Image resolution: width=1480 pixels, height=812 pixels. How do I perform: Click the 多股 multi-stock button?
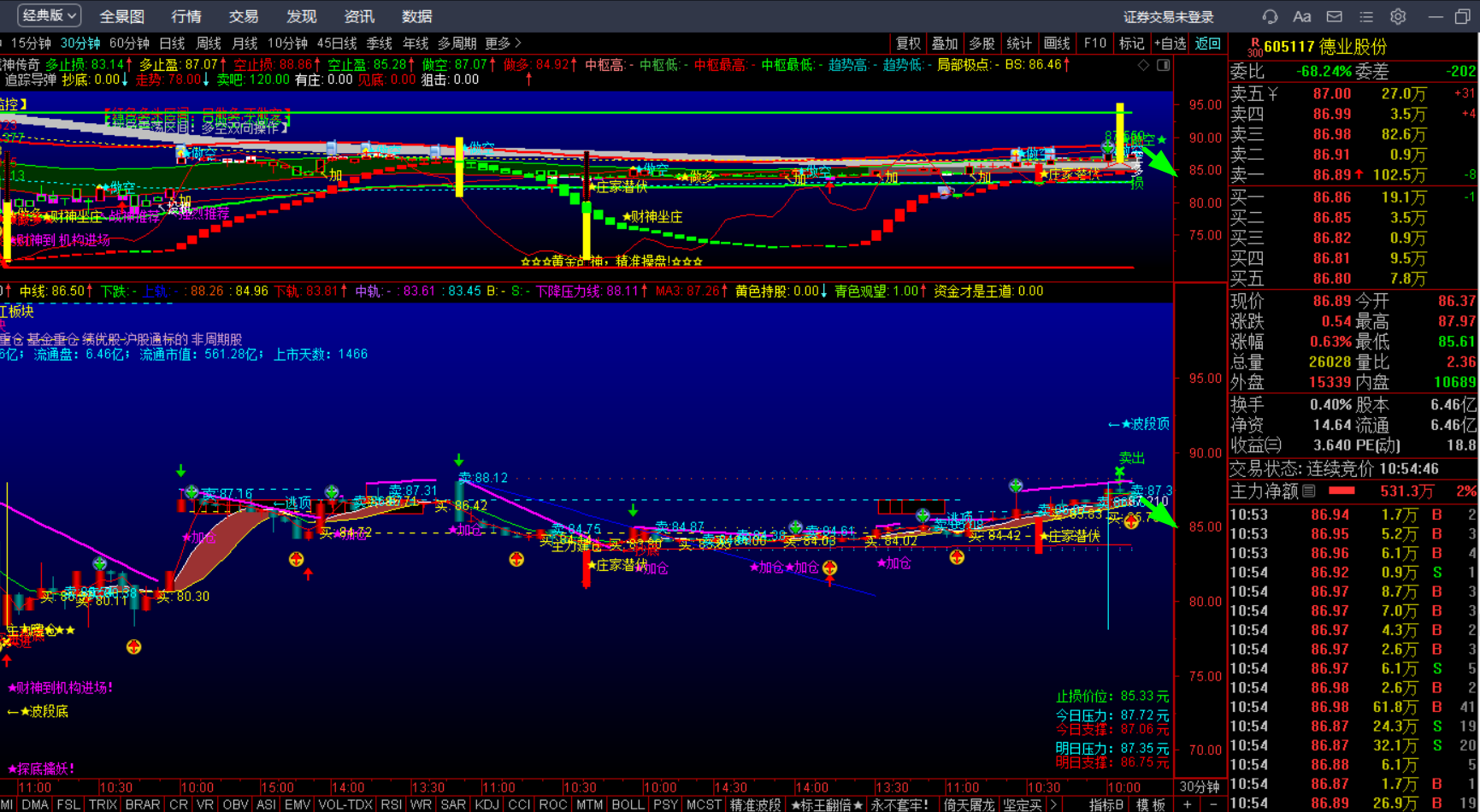(x=982, y=44)
